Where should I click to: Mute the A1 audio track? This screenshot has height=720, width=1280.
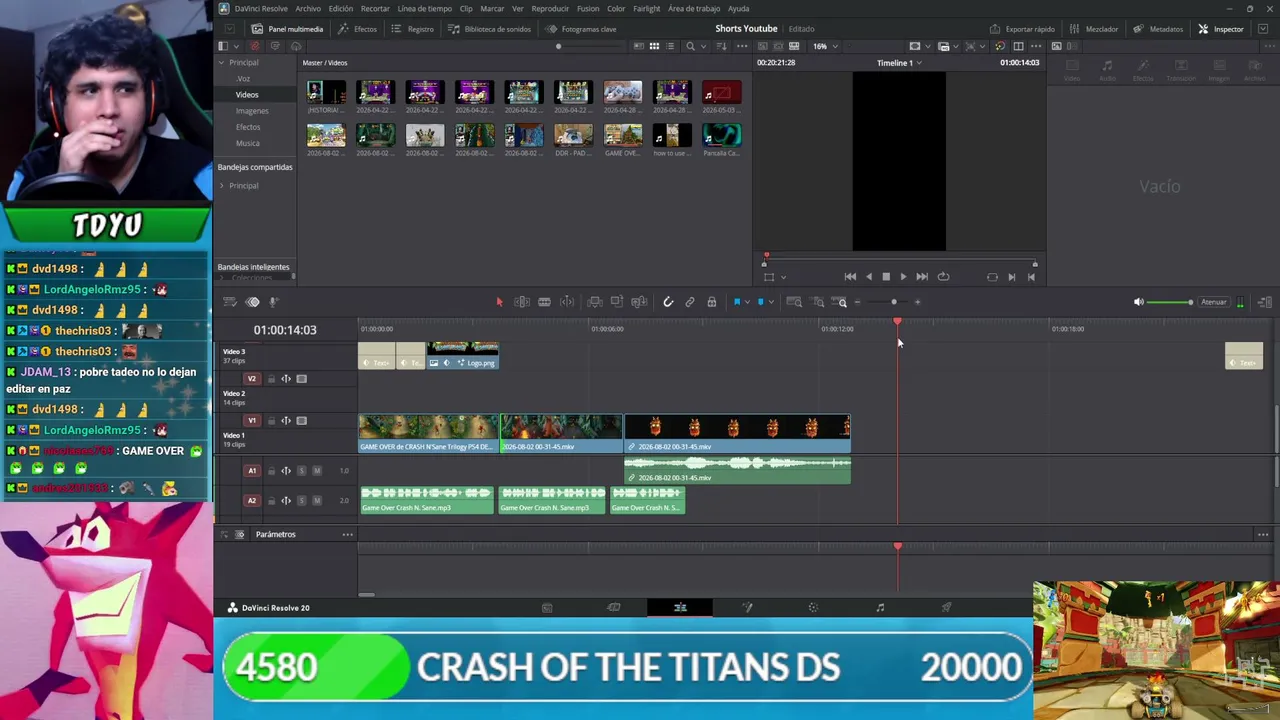pyautogui.click(x=317, y=471)
